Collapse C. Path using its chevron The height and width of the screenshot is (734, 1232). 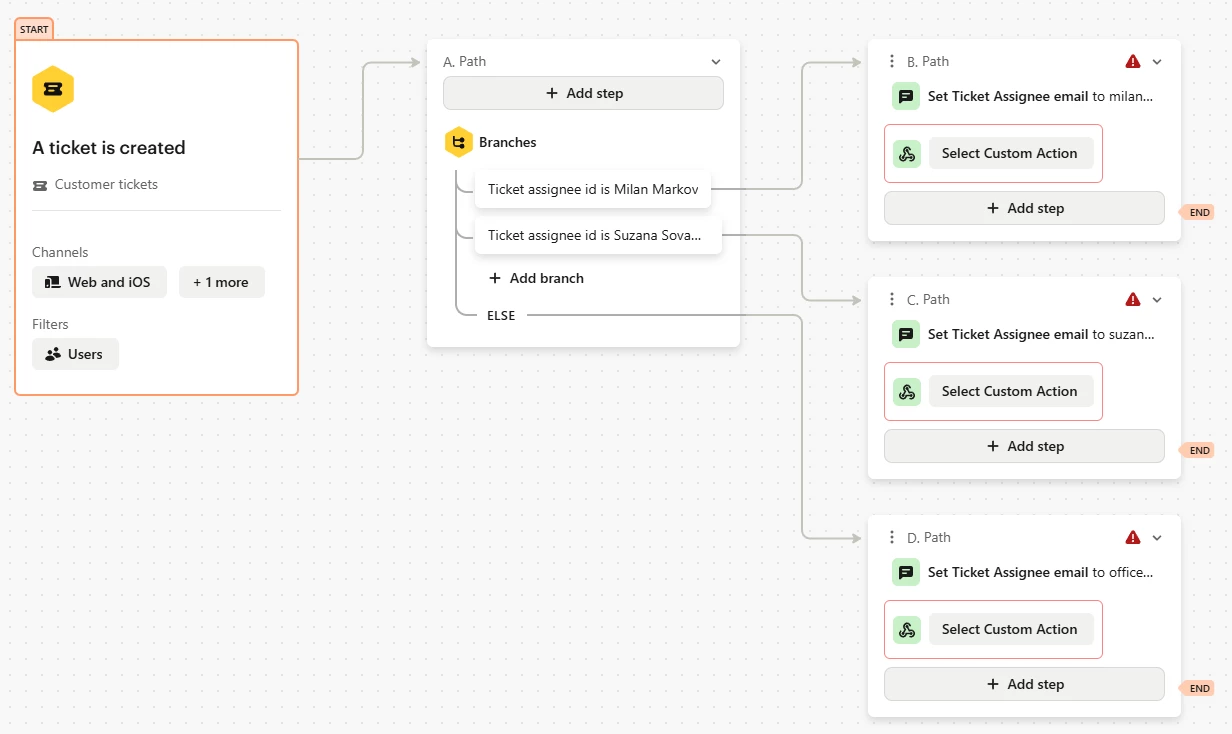[1157, 300]
